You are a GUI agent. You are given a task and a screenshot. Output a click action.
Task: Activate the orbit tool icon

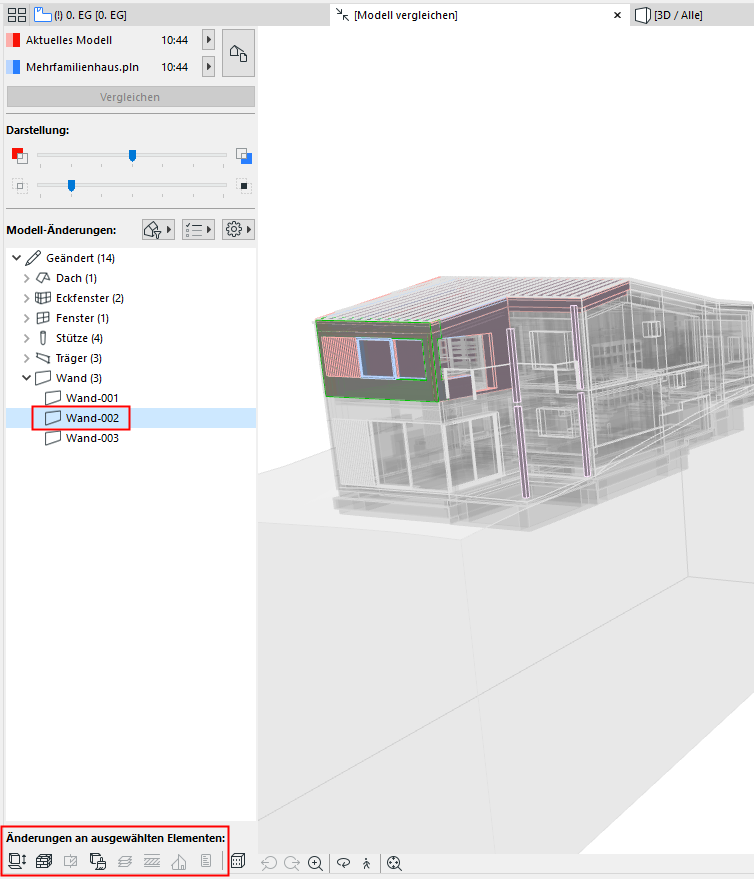pos(343,863)
